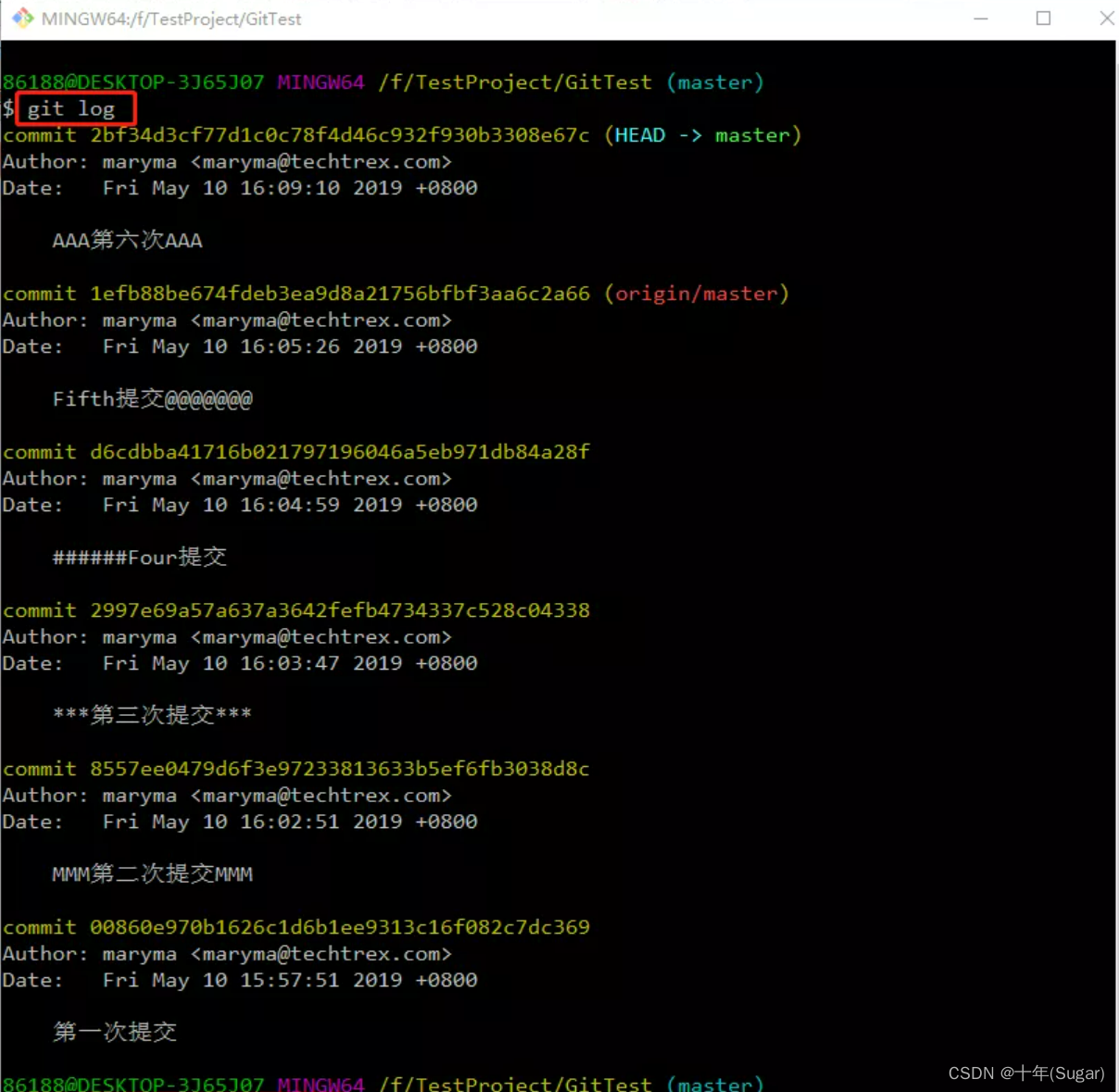Click the commit message Fifth提交@@@@@@@
1119x1092 pixels.
tap(152, 399)
